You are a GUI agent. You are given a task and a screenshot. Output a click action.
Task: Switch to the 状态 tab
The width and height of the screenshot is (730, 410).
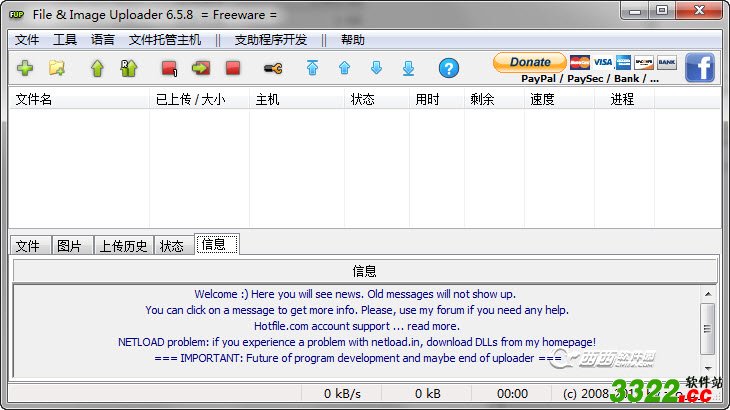click(172, 245)
